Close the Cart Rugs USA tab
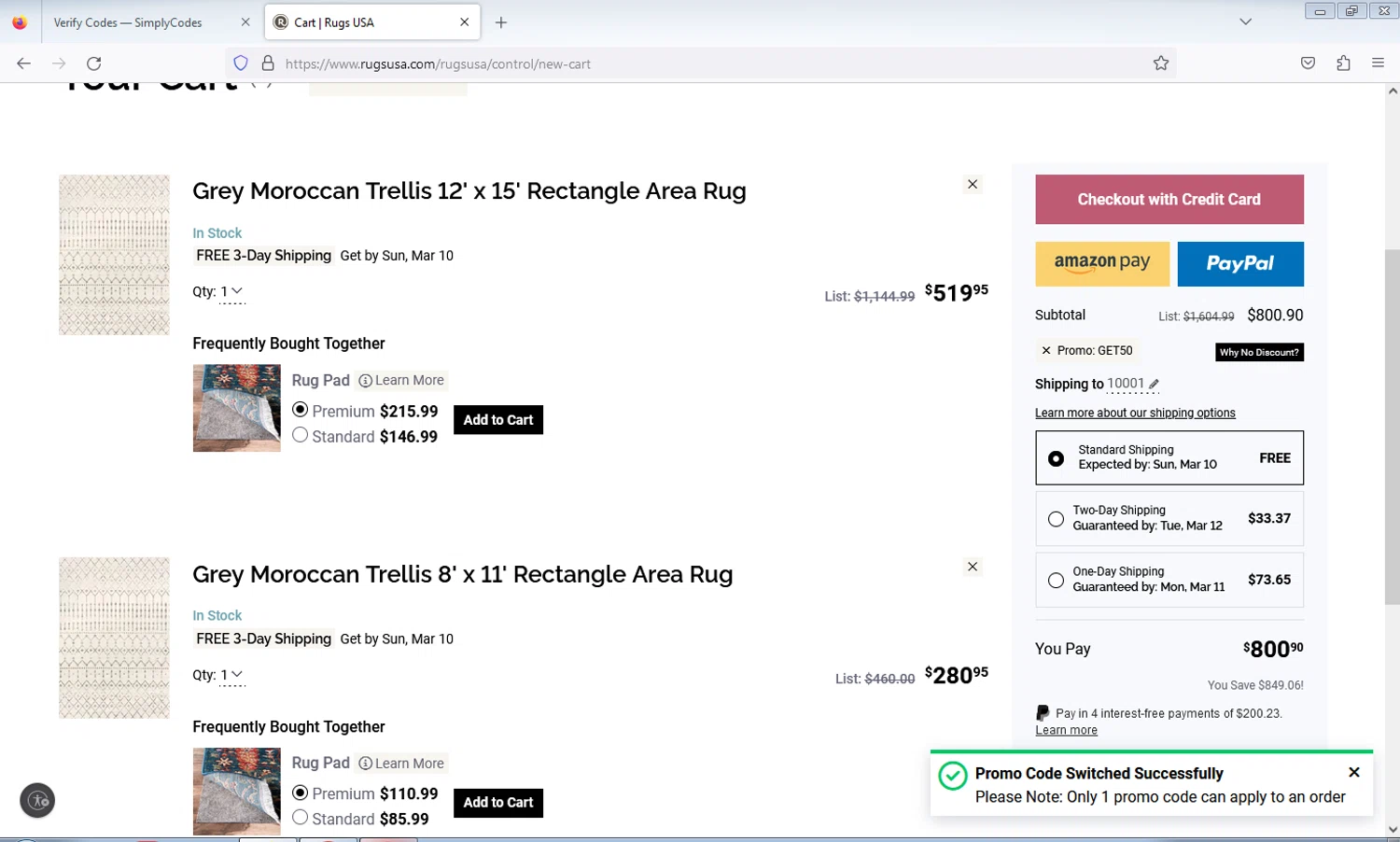The image size is (1400, 842). click(x=464, y=22)
